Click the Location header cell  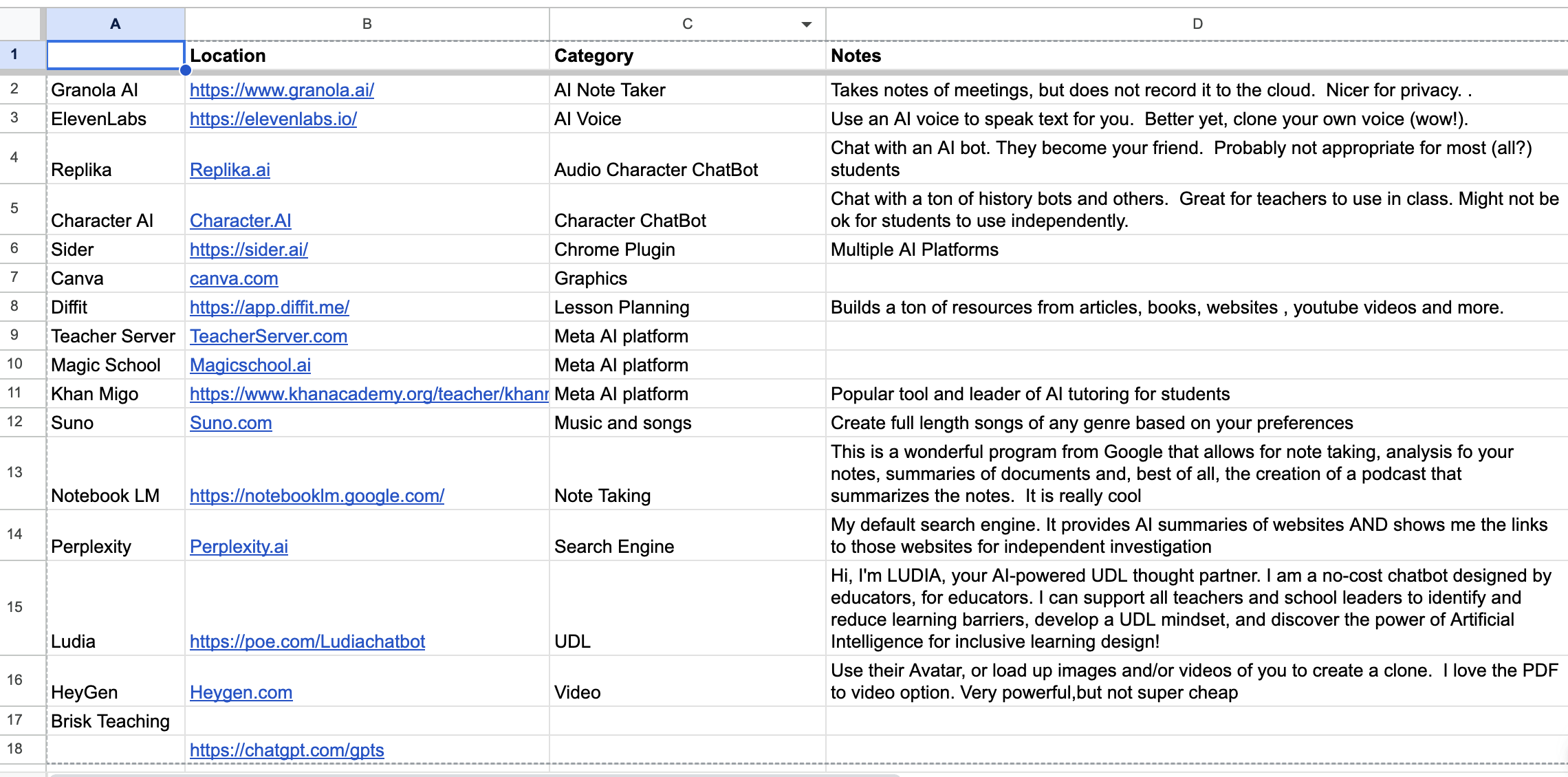pyautogui.click(x=367, y=55)
